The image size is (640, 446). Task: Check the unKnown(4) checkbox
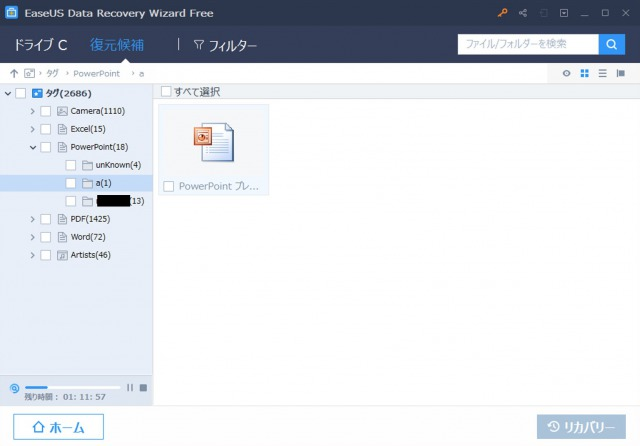pyautogui.click(x=71, y=165)
